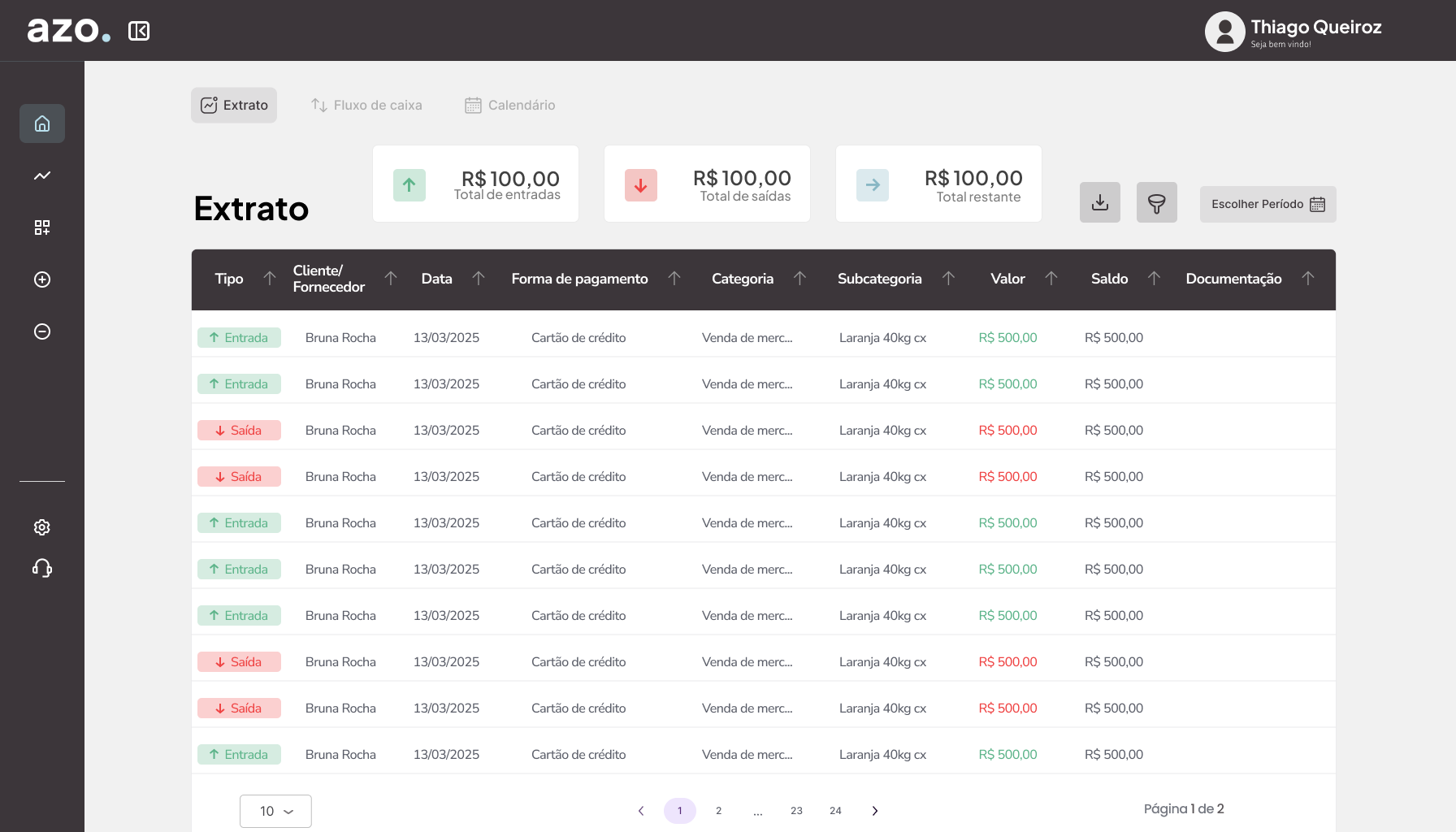The image size is (1456, 832).
Task: Open settings gear in the sidebar
Action: click(x=42, y=527)
